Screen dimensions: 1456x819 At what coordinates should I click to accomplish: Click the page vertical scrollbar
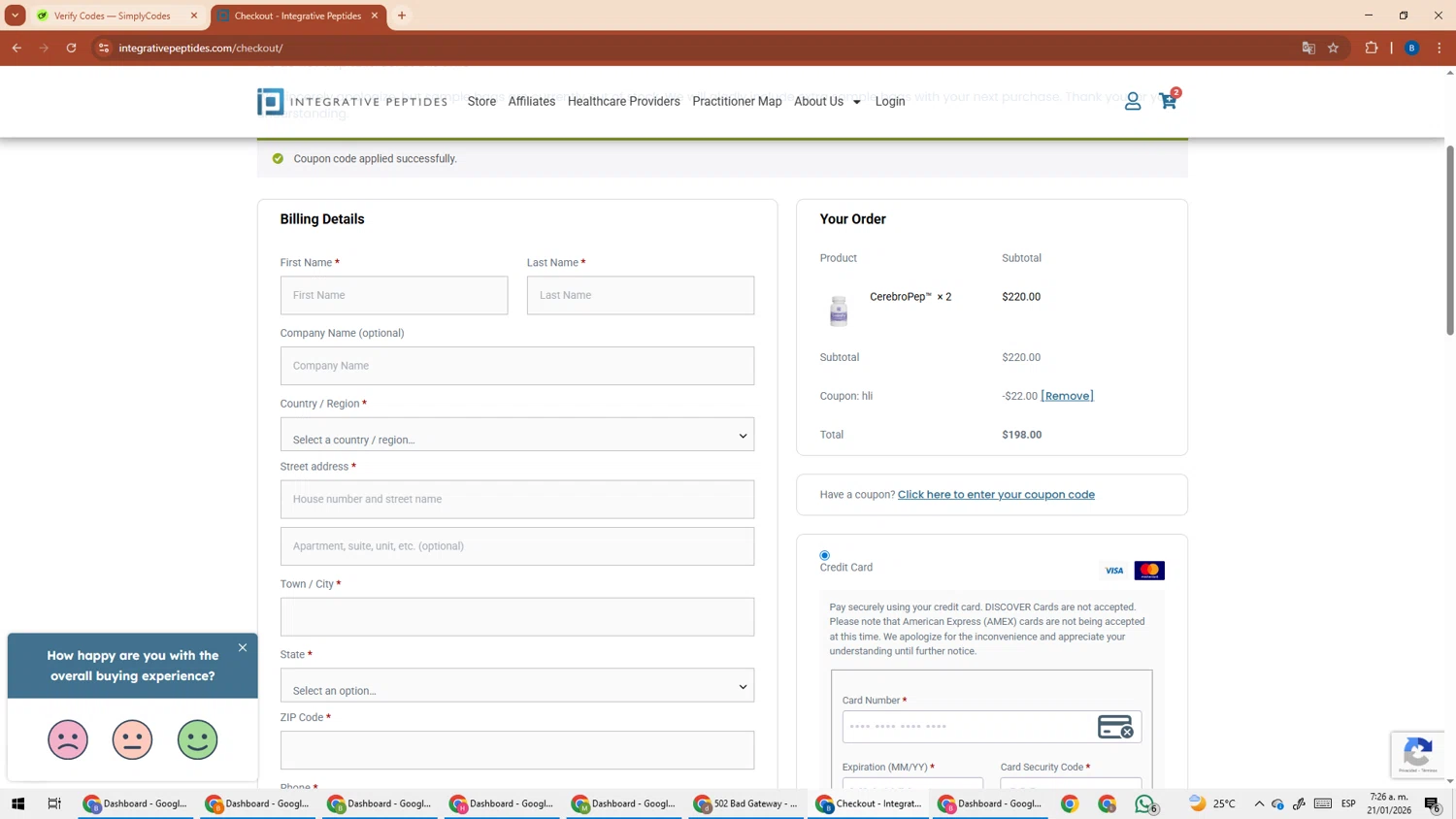[x=1450, y=241]
